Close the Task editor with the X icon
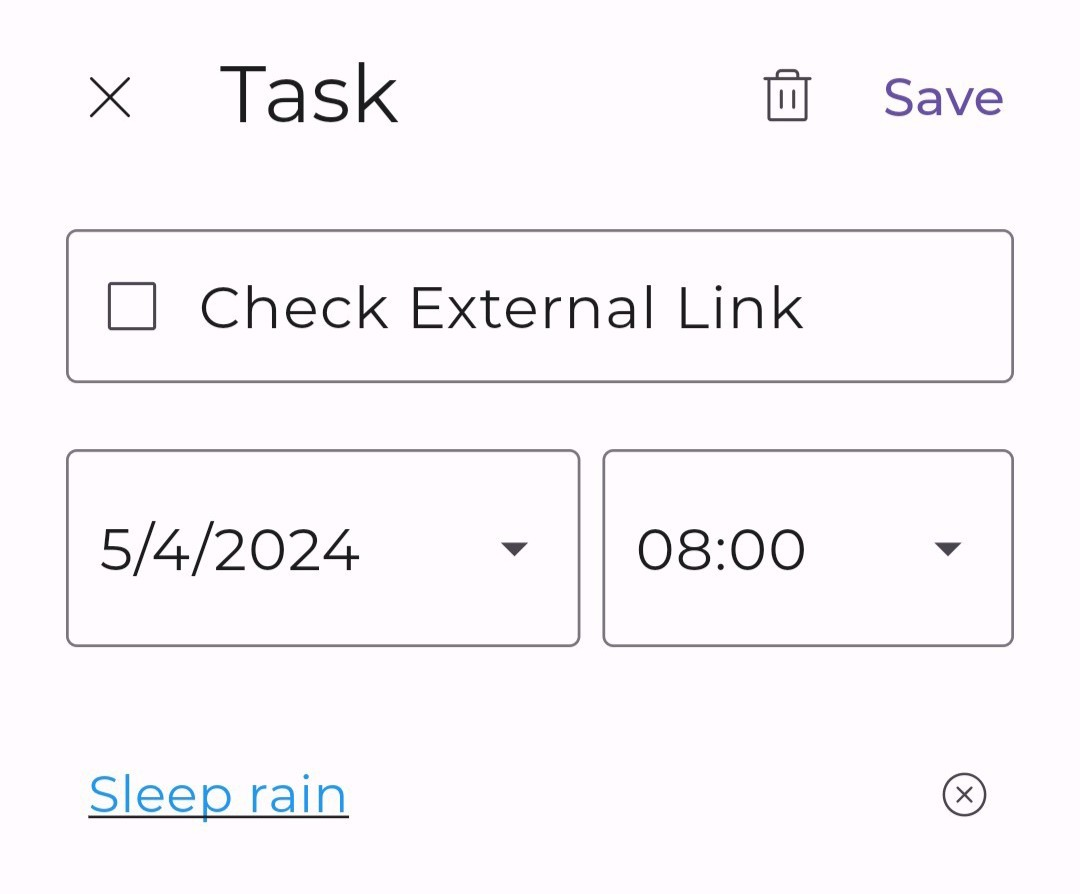 click(x=110, y=98)
